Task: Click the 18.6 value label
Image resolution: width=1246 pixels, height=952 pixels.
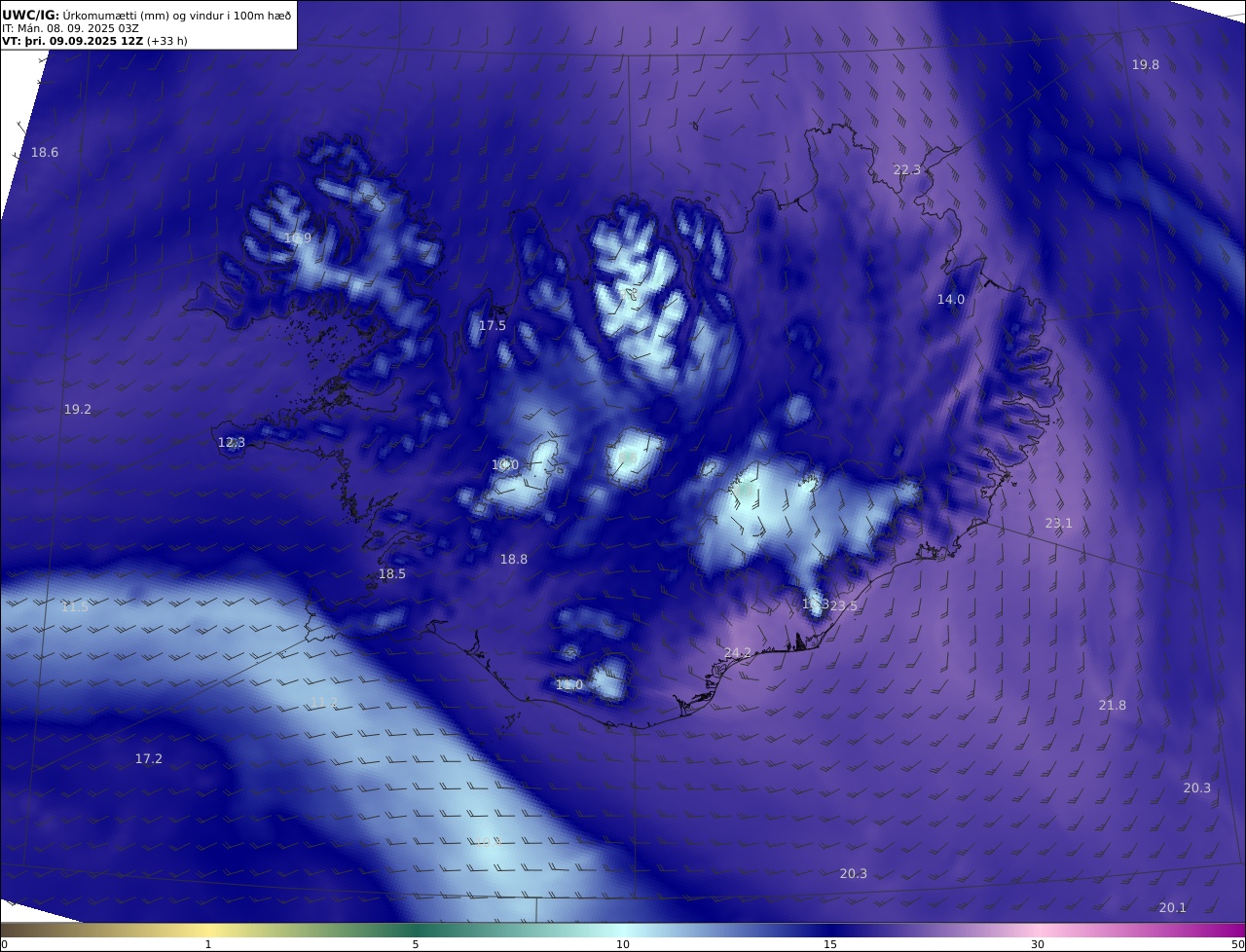Action: pos(45,153)
